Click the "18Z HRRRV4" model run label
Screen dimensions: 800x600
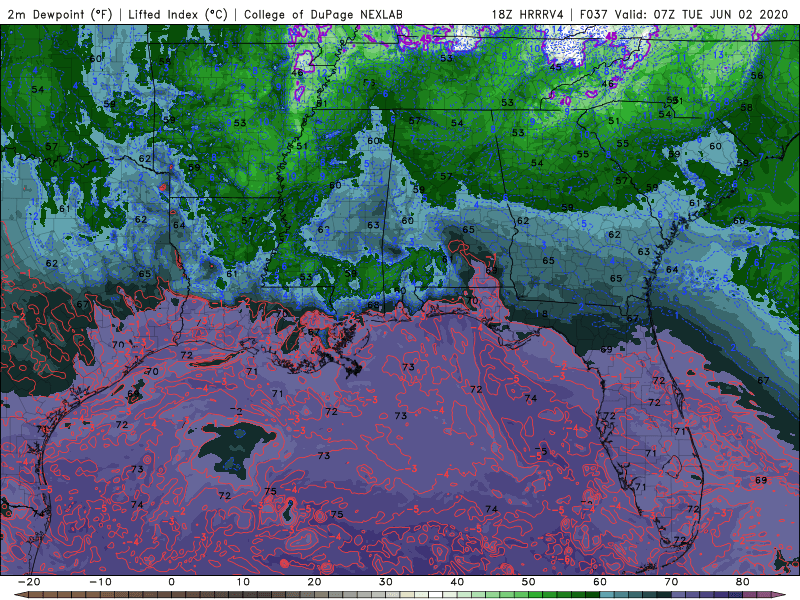(528, 14)
